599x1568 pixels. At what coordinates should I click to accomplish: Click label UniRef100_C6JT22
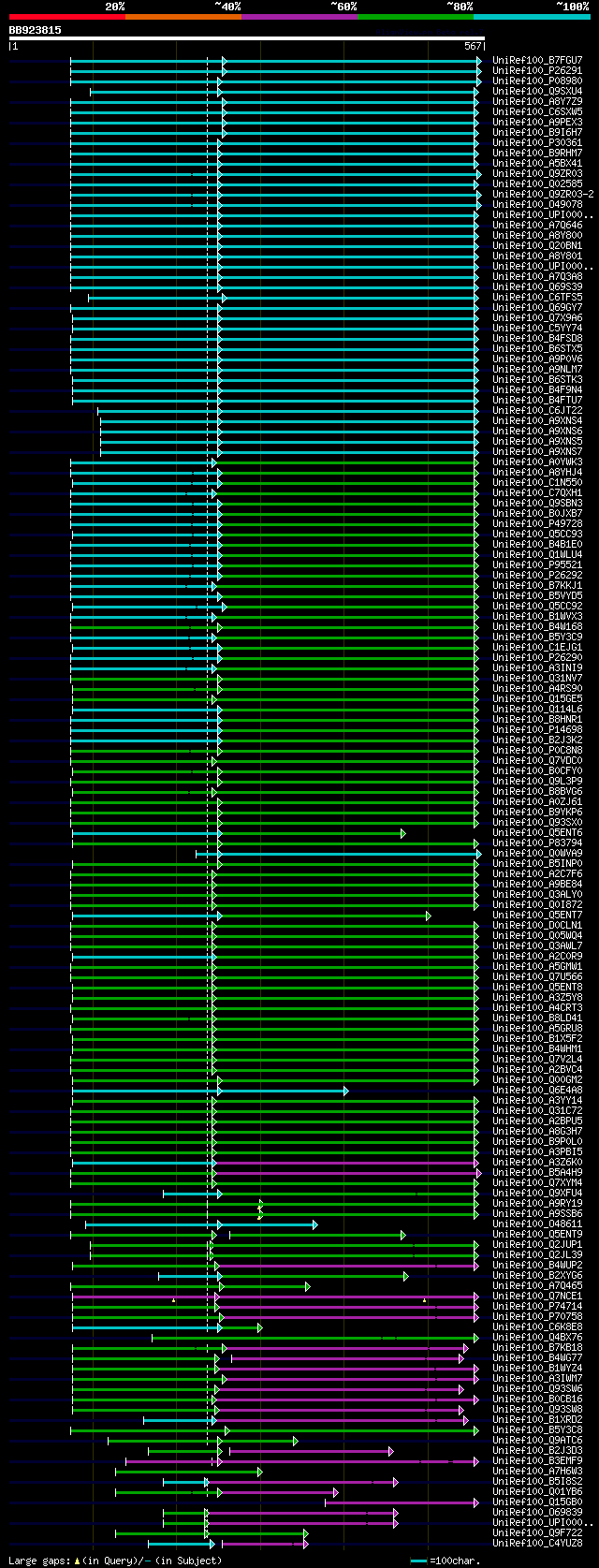coord(537,410)
